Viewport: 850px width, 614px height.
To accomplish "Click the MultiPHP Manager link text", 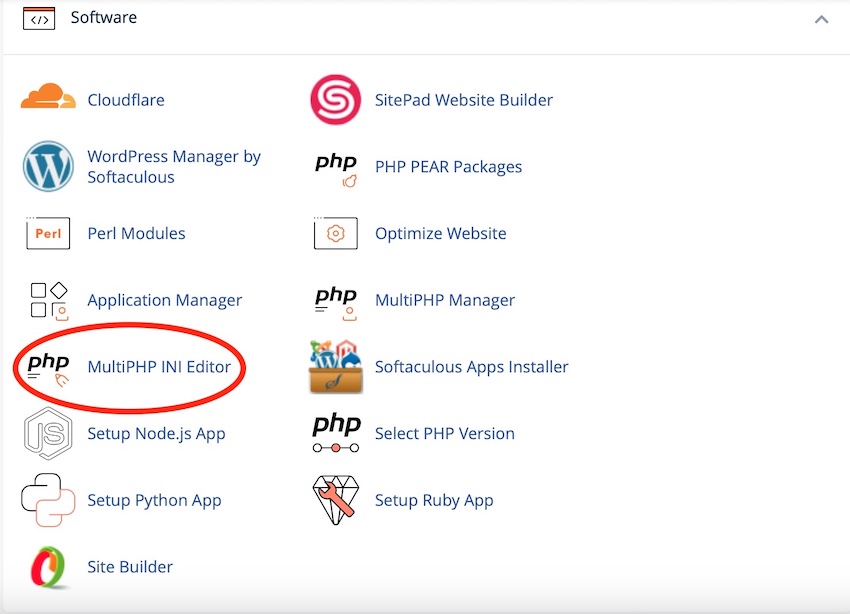I will (x=445, y=300).
